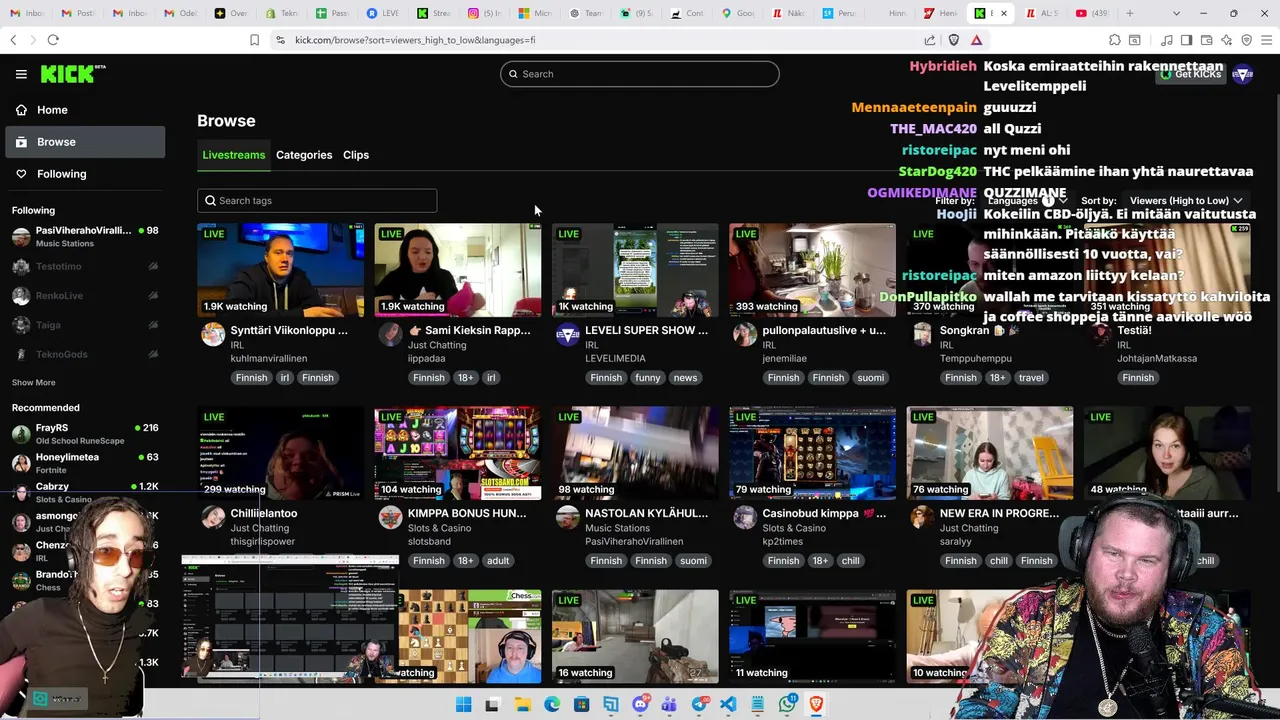Open Honeylimetea recommended channel
The height and width of the screenshot is (720, 1280).
85,463
